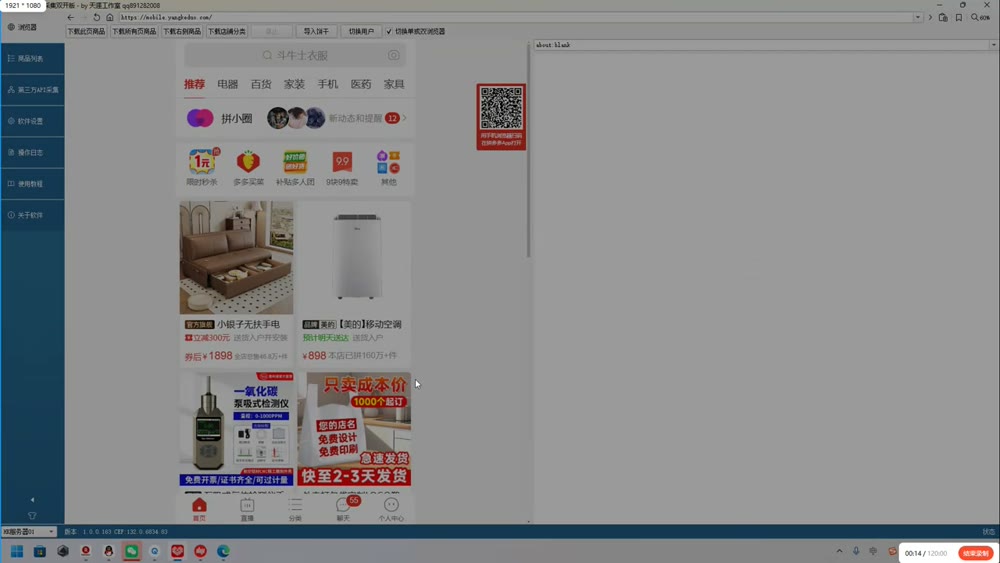Switch to the 医药 tab
Image resolution: width=1000 pixels, height=563 pixels.
tap(361, 84)
